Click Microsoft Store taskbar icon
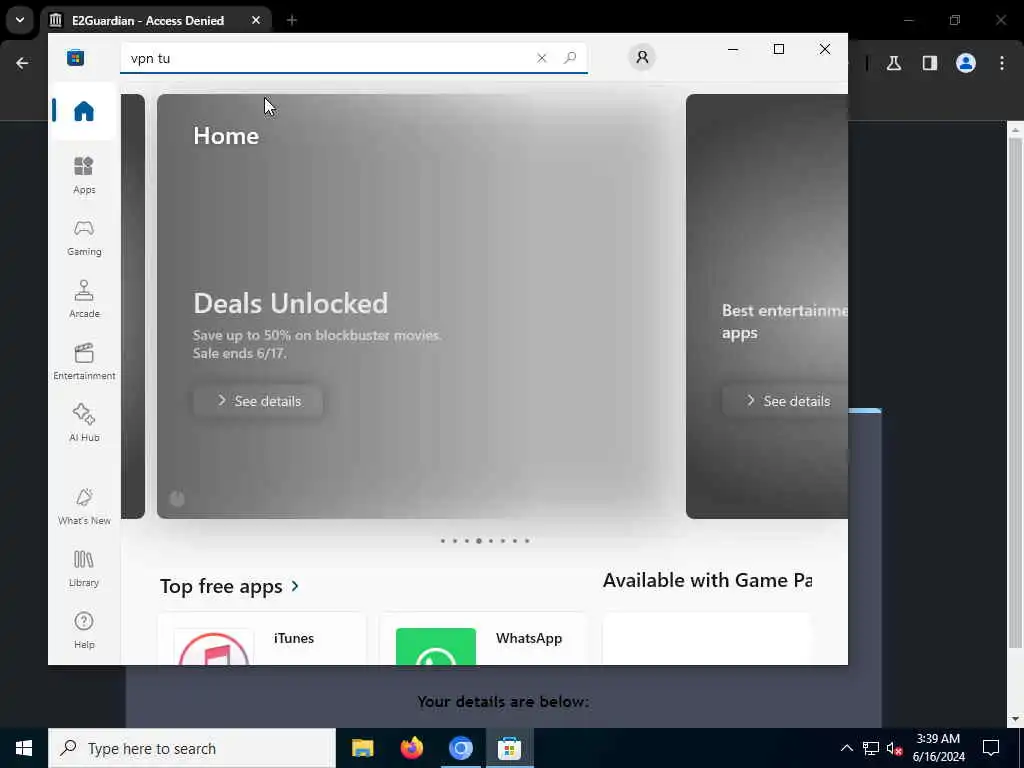 coord(509,748)
